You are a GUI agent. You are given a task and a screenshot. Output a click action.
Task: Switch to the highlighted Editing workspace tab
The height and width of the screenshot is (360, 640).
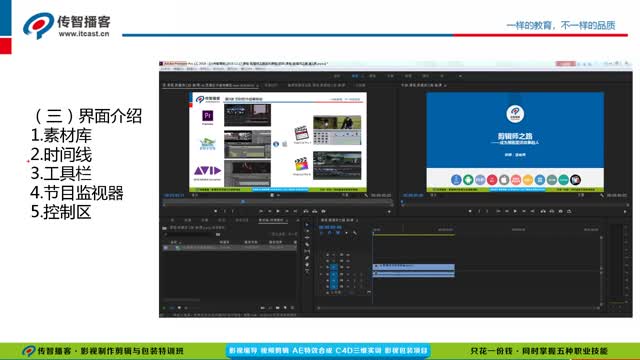tap(356, 76)
